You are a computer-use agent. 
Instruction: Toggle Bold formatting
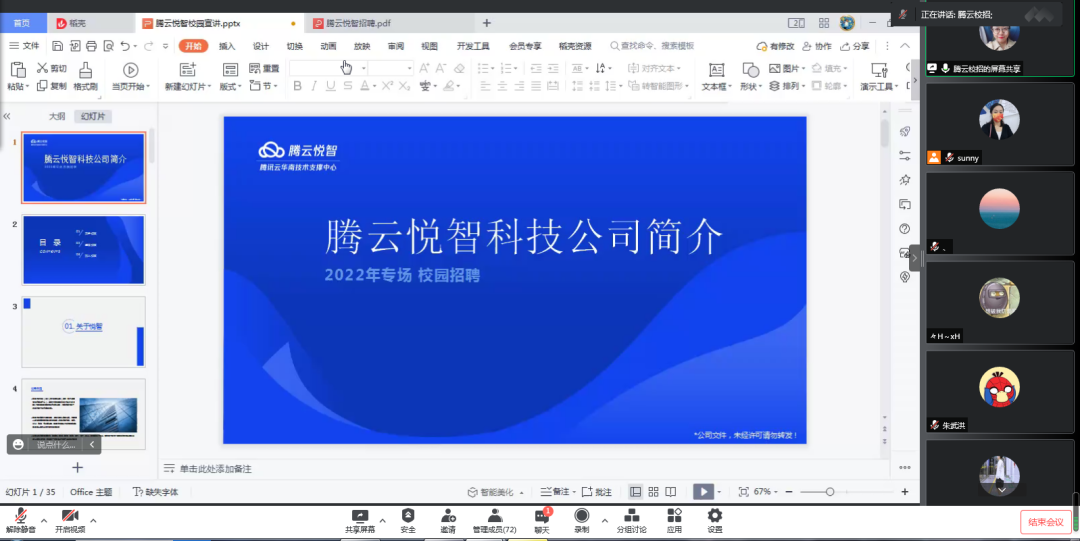click(x=298, y=86)
